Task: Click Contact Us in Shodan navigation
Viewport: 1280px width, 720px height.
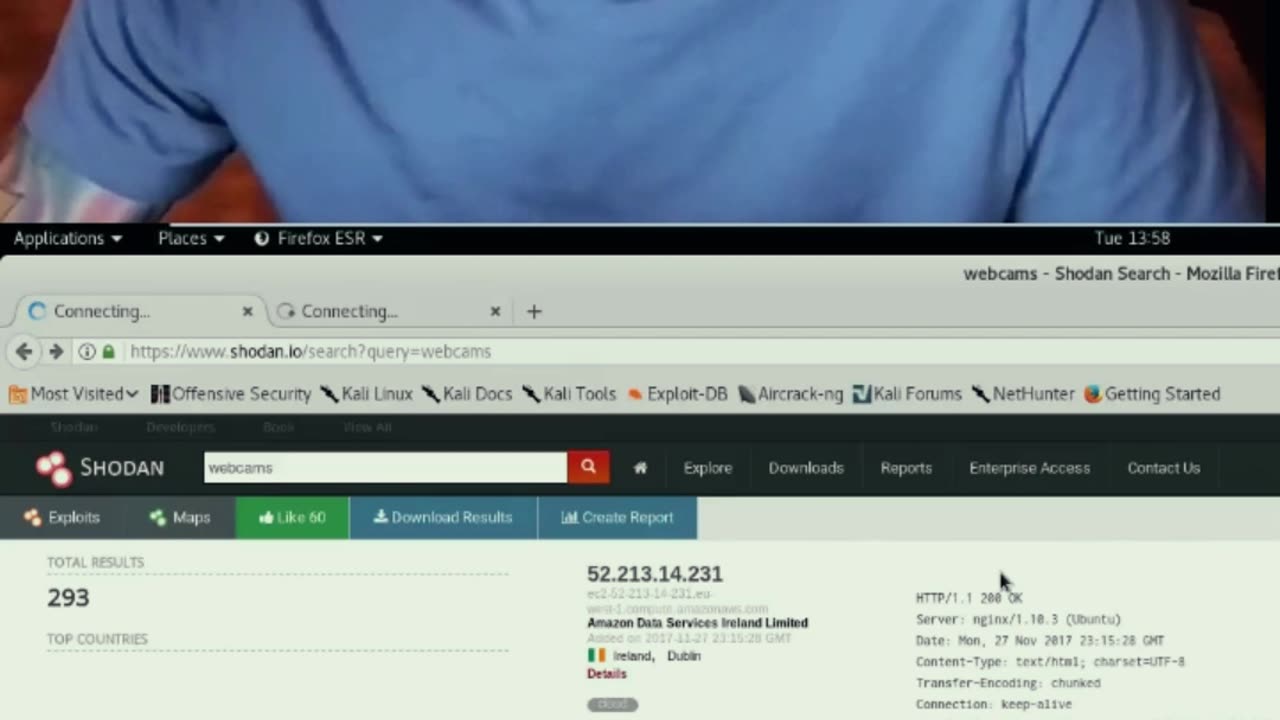Action: [x=1164, y=468]
